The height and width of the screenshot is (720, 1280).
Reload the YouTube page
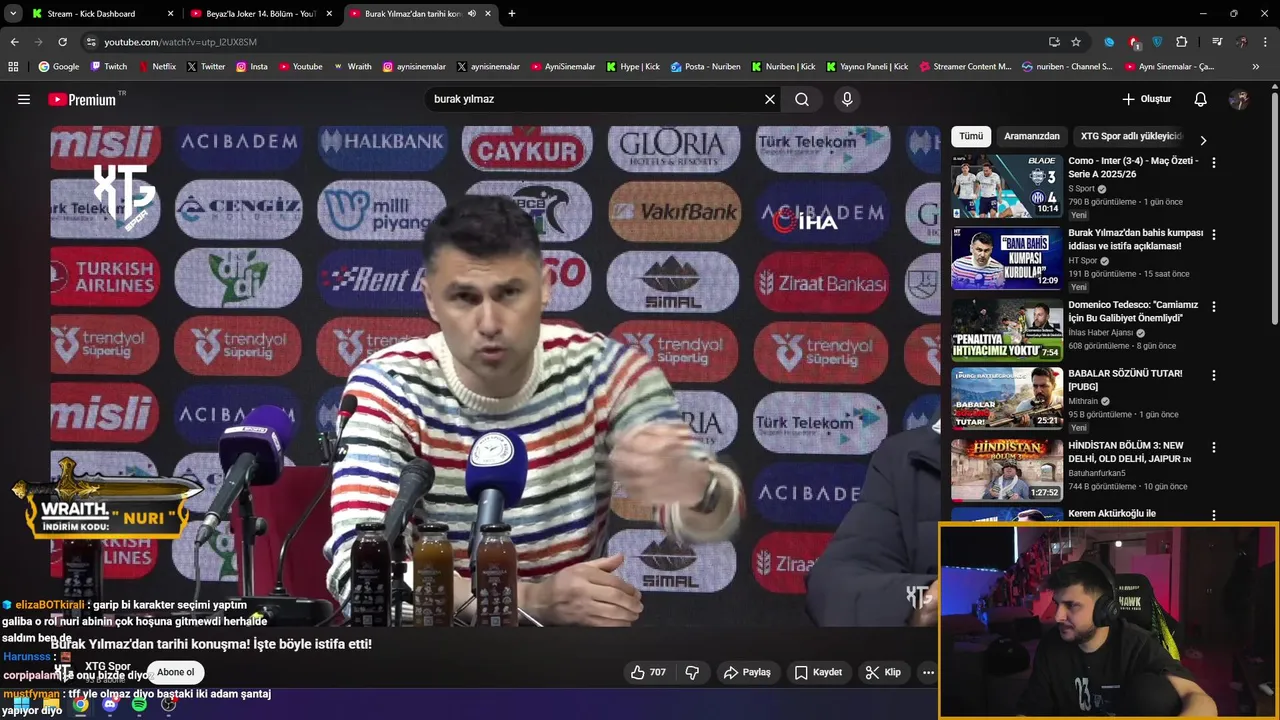click(62, 42)
